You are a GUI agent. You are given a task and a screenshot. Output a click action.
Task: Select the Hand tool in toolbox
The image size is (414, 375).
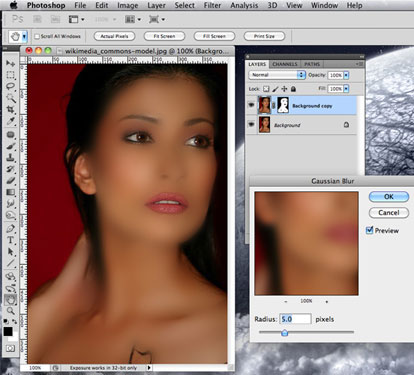pyautogui.click(x=10, y=300)
